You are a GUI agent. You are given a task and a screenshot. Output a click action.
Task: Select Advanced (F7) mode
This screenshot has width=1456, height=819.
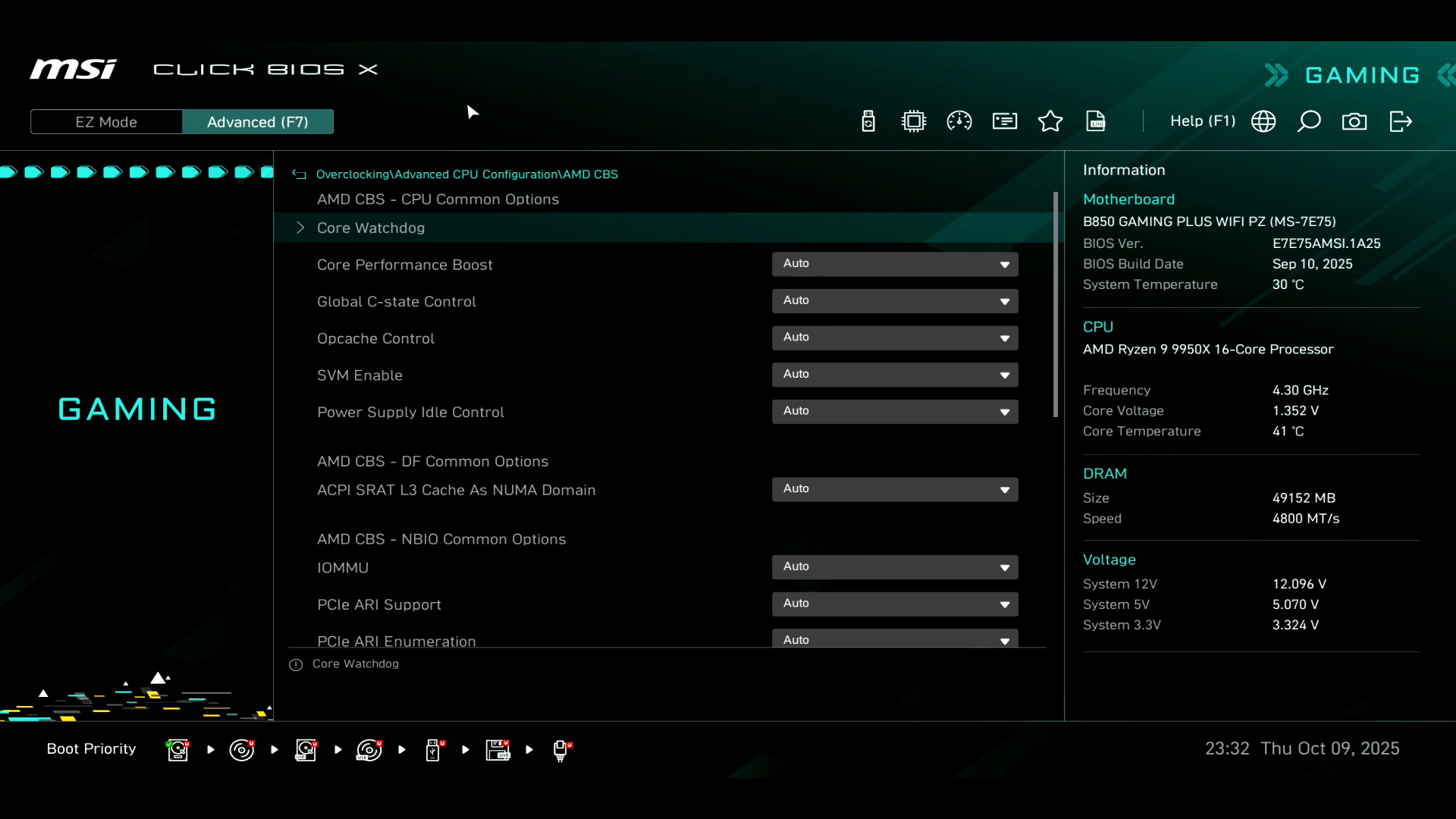[x=258, y=122]
